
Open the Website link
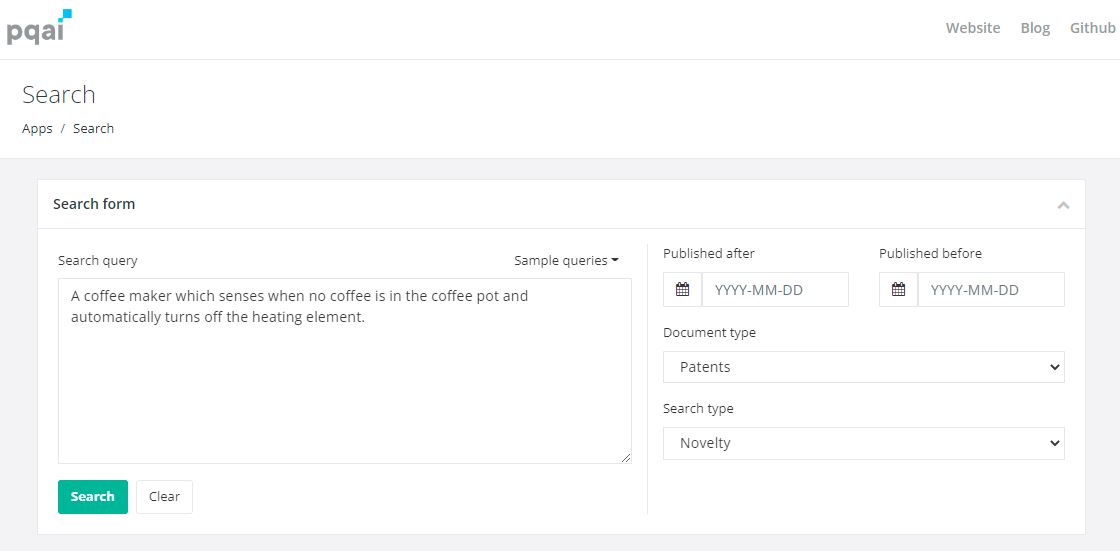coord(973,28)
